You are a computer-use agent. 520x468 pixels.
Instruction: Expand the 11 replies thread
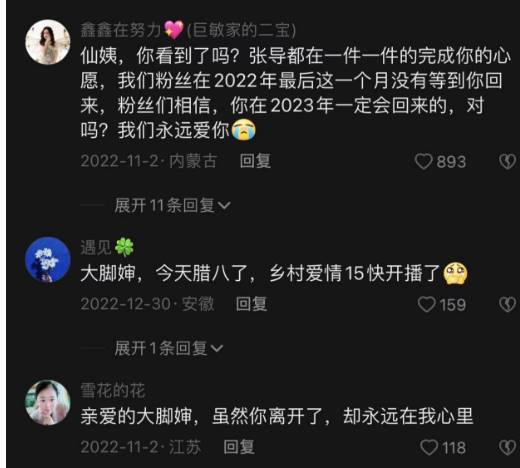[x=172, y=205]
